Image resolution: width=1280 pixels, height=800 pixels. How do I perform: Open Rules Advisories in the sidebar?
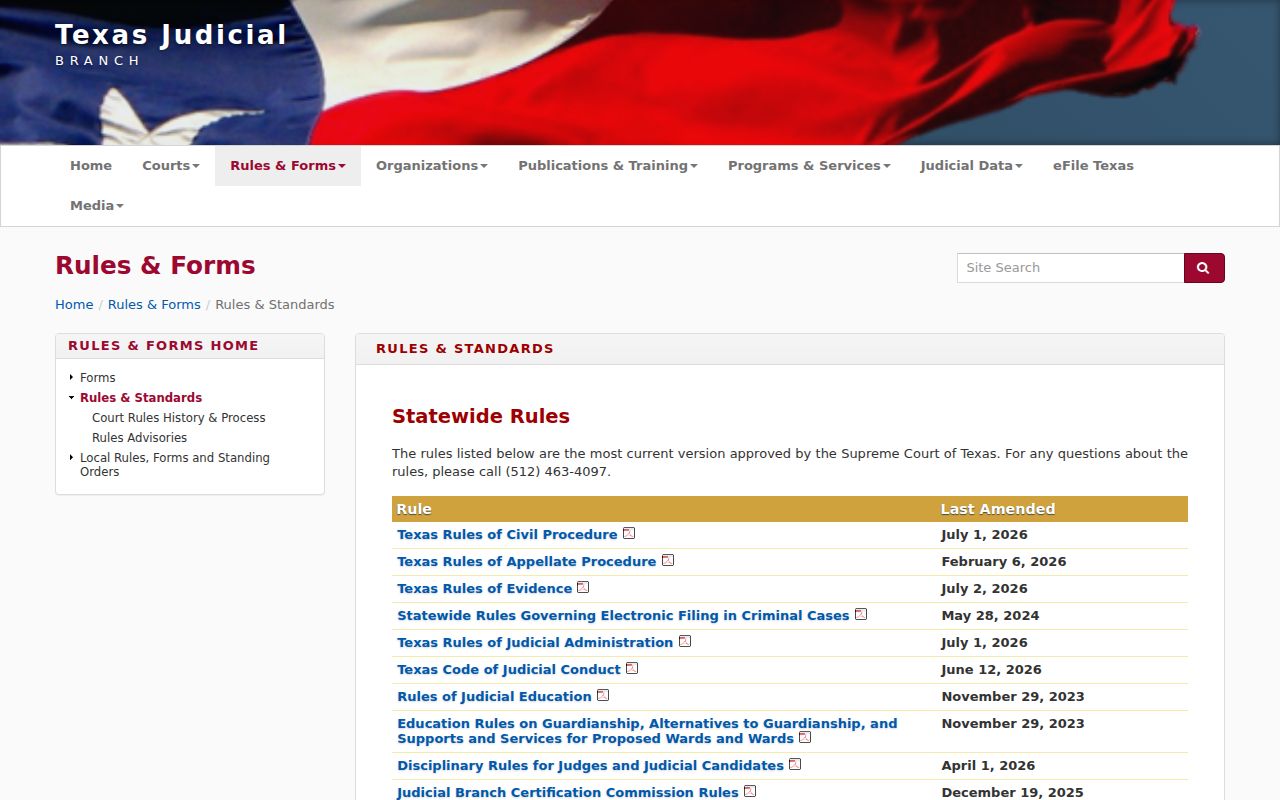click(139, 438)
